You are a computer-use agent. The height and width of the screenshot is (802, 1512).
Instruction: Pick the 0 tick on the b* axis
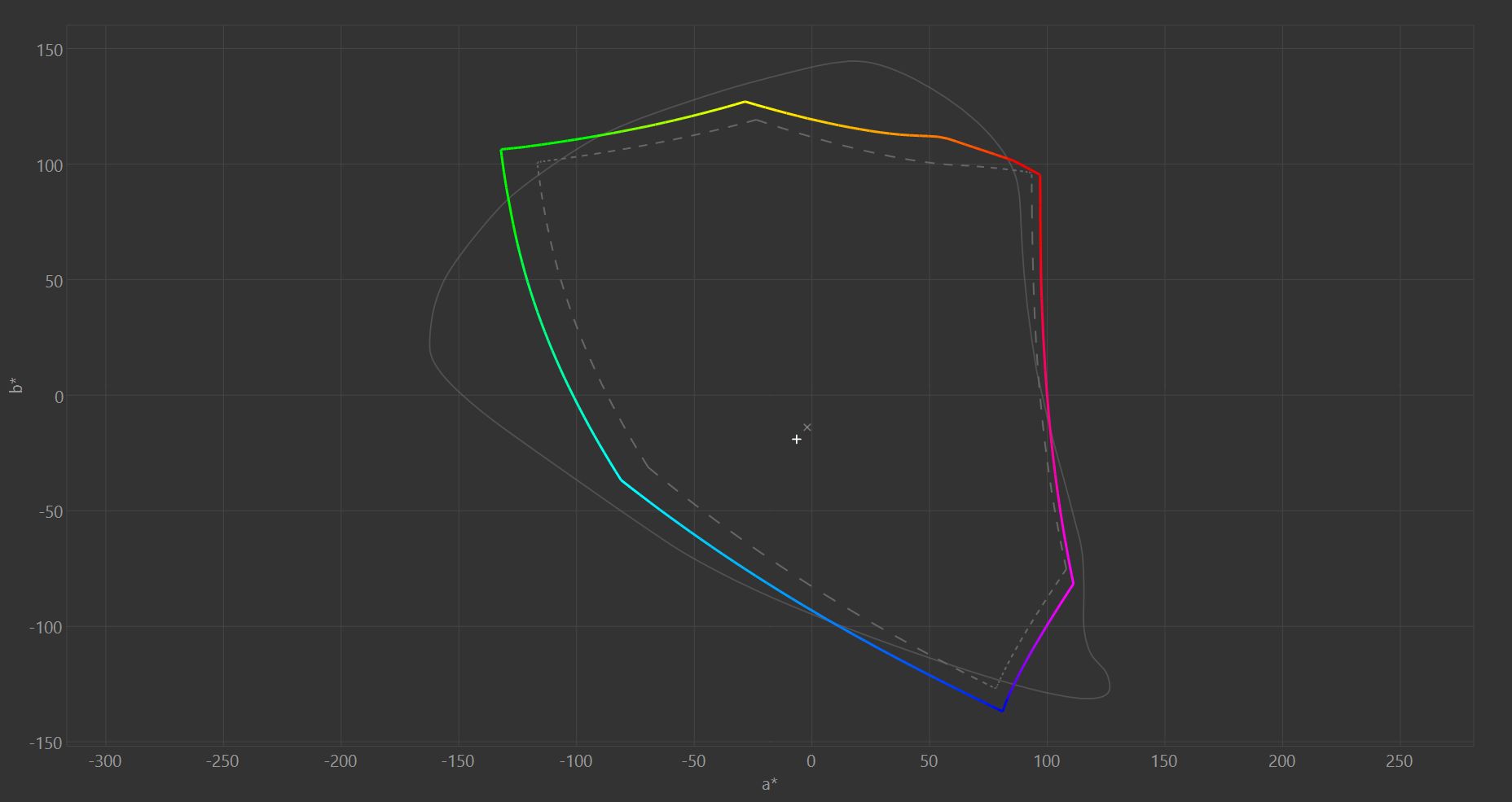pyautogui.click(x=59, y=397)
